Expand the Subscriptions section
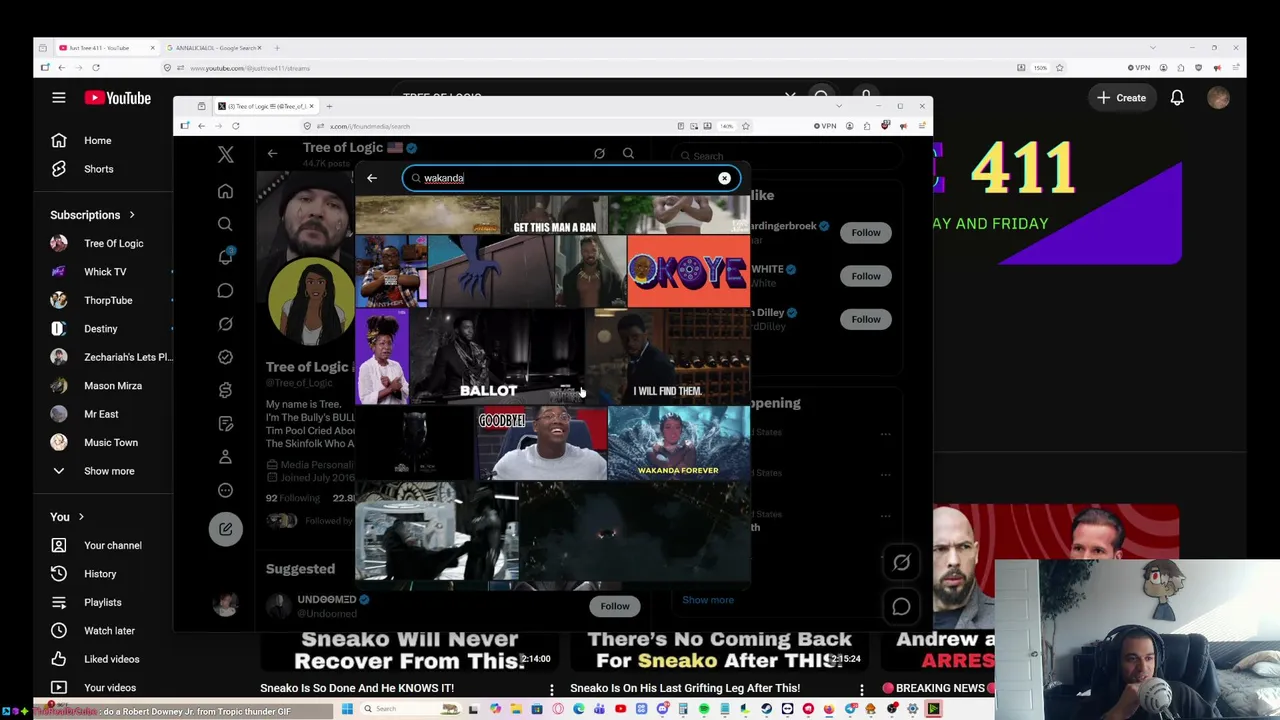Screen dimensions: 1280x720 click(x=93, y=215)
